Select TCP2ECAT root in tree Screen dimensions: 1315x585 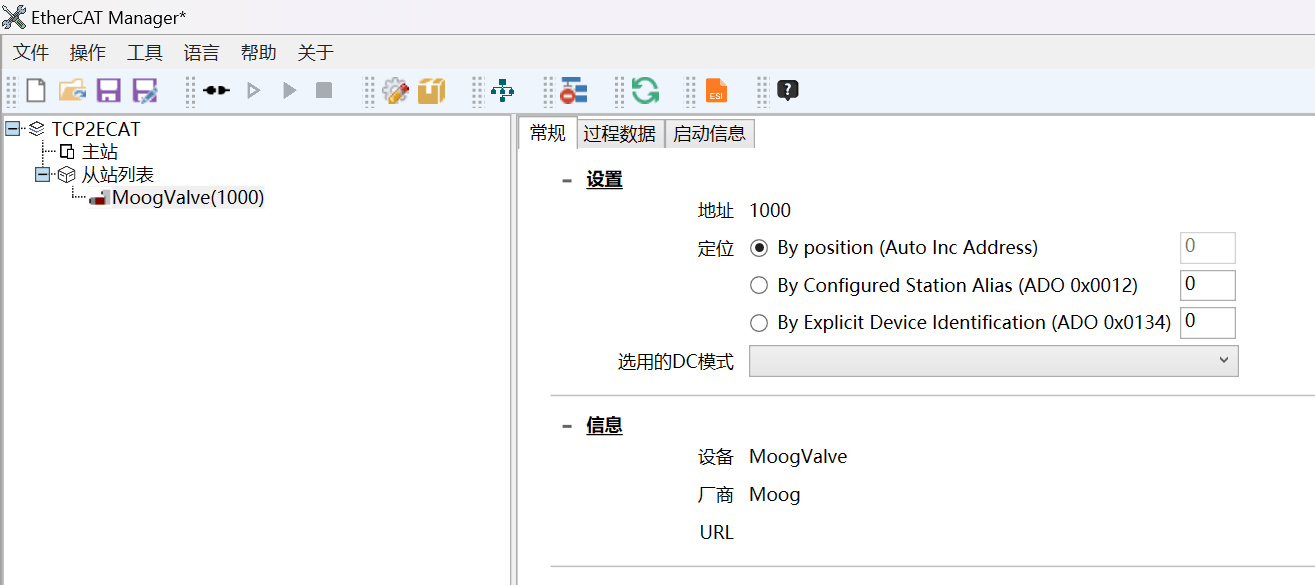pyautogui.click(x=96, y=129)
